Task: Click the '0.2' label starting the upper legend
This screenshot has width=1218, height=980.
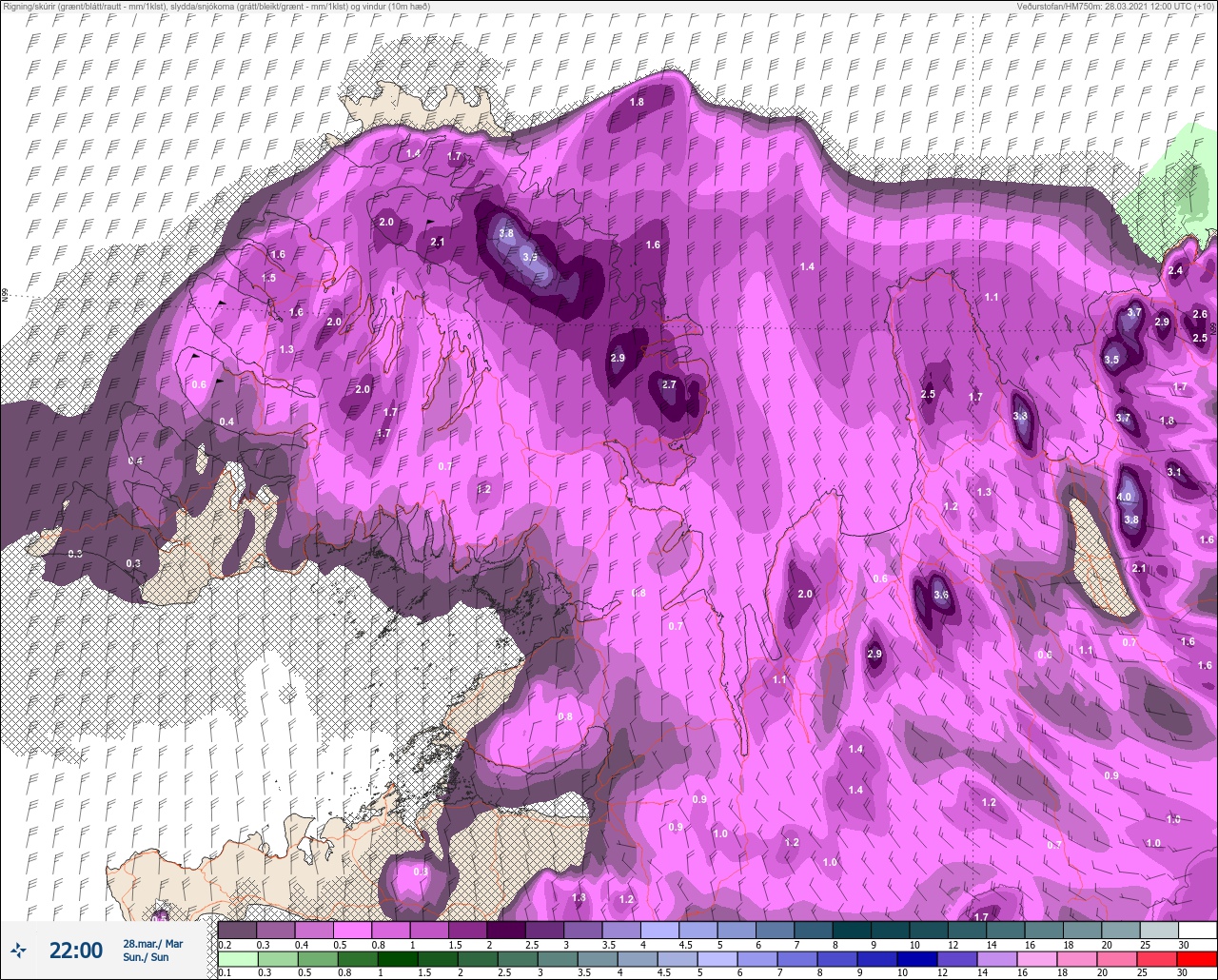Action: [225, 944]
